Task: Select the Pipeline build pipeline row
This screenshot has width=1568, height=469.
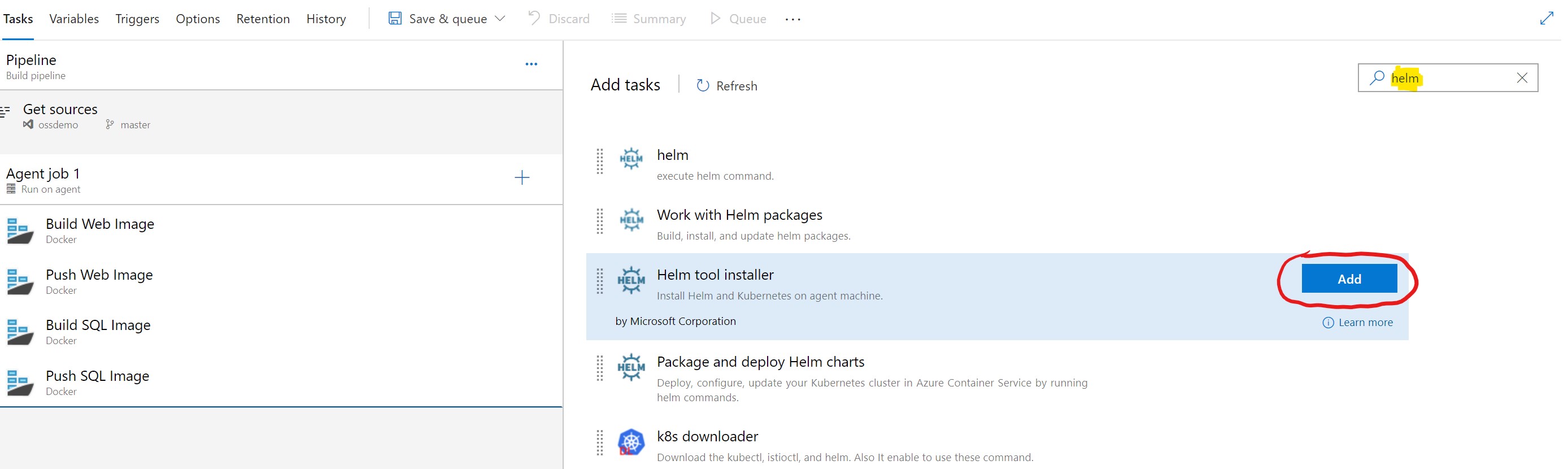Action: pos(281,66)
